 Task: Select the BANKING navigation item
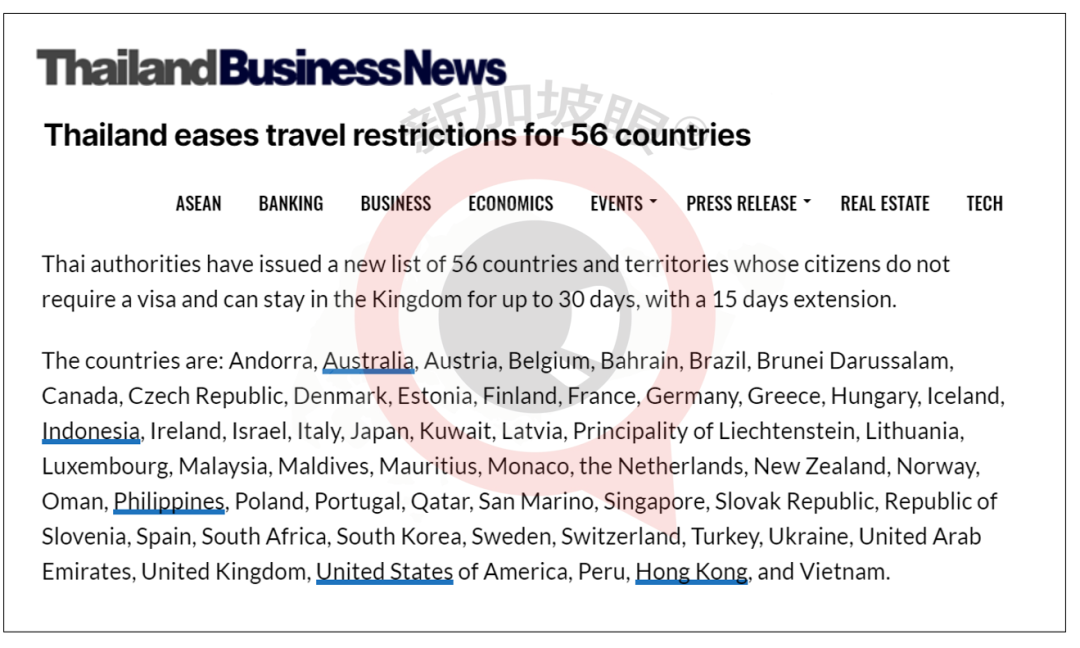pos(291,203)
